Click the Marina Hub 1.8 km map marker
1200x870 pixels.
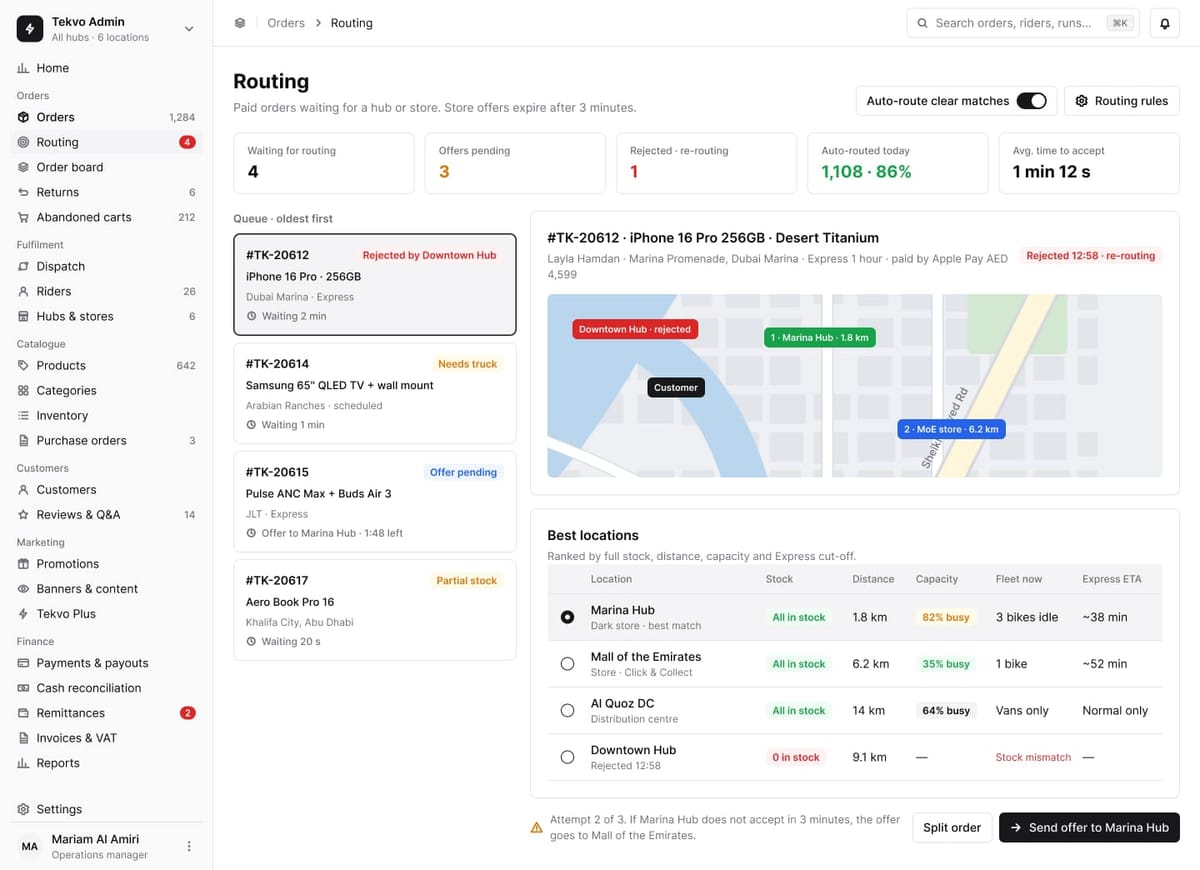tap(820, 338)
